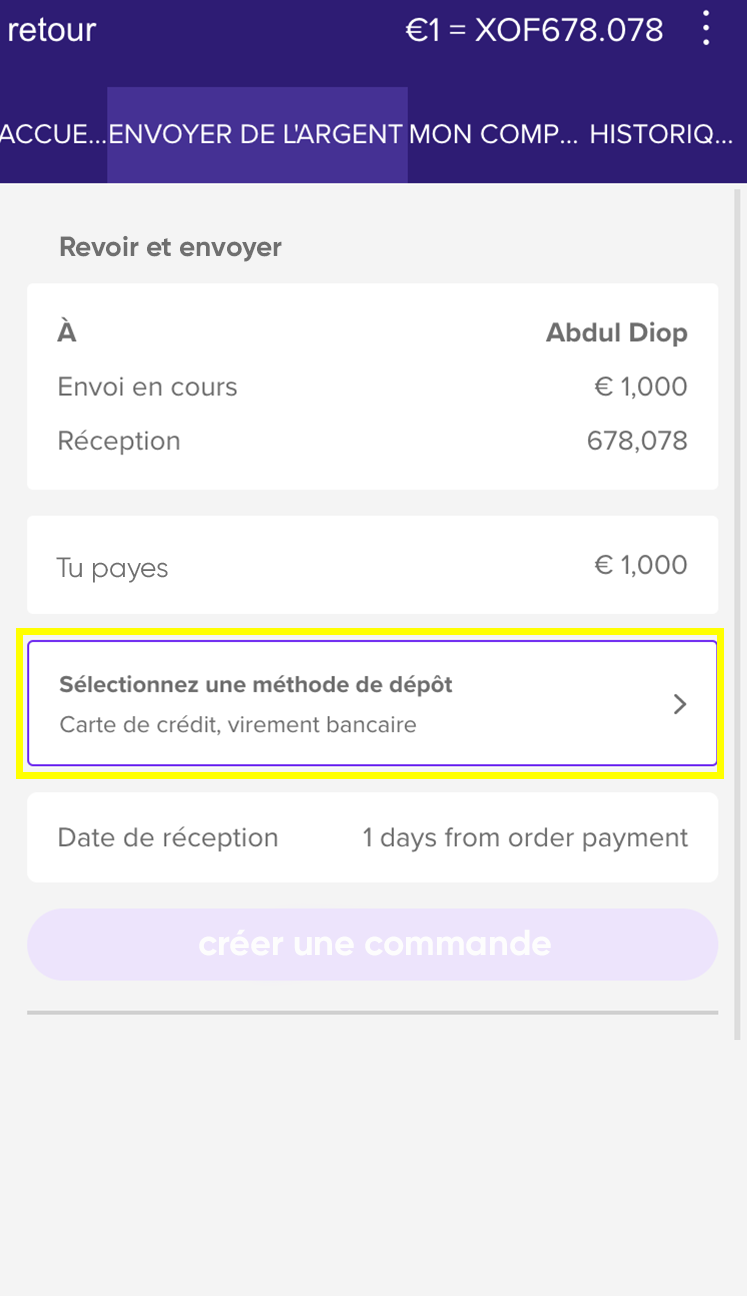Screen dimensions: 747x1296
Task: Open the three-dot overflow menu
Action: [706, 29]
